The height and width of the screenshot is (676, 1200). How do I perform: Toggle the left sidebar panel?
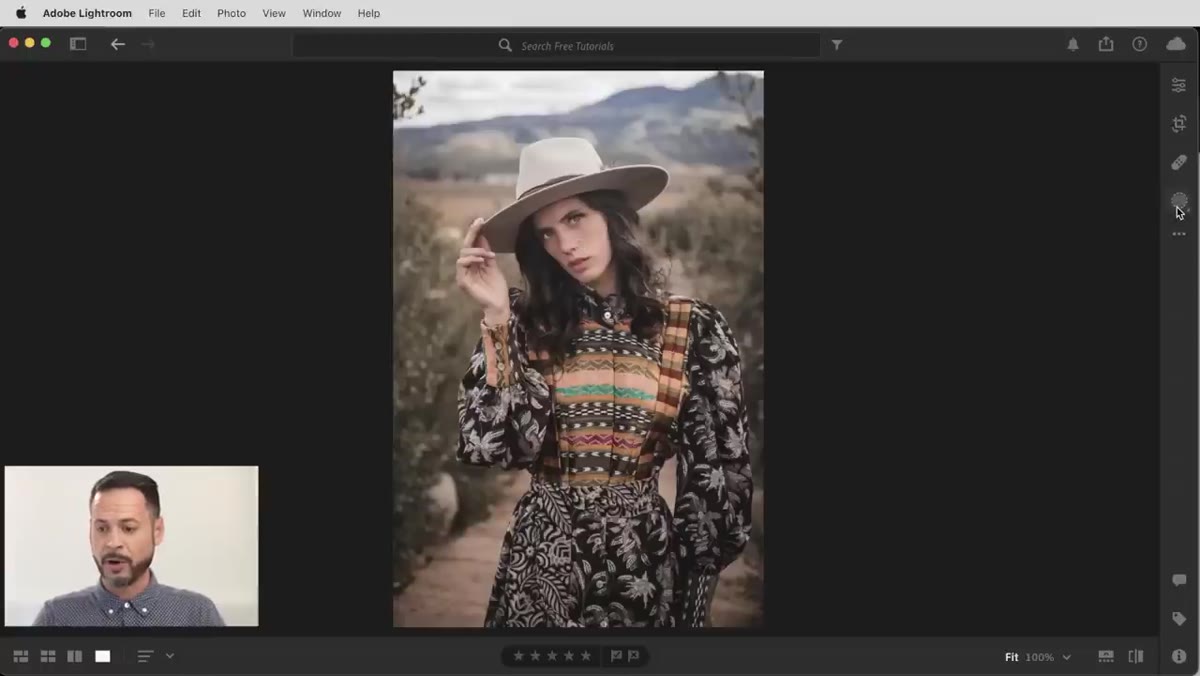(78, 44)
